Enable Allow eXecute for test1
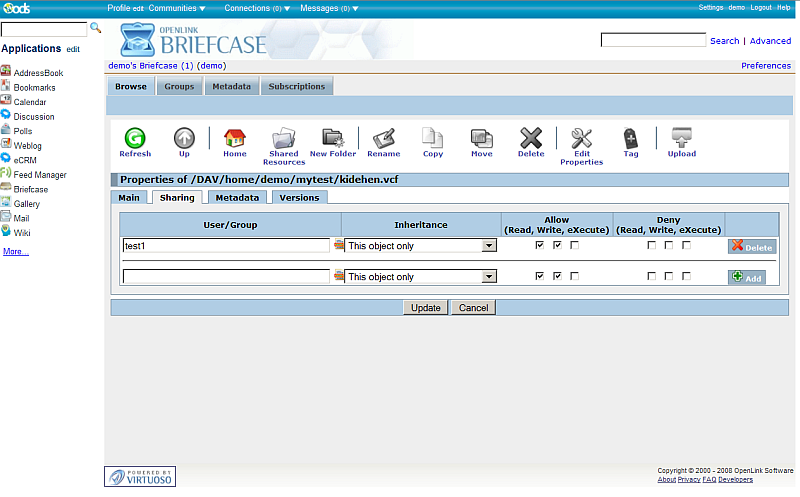The image size is (800, 497). [574, 245]
